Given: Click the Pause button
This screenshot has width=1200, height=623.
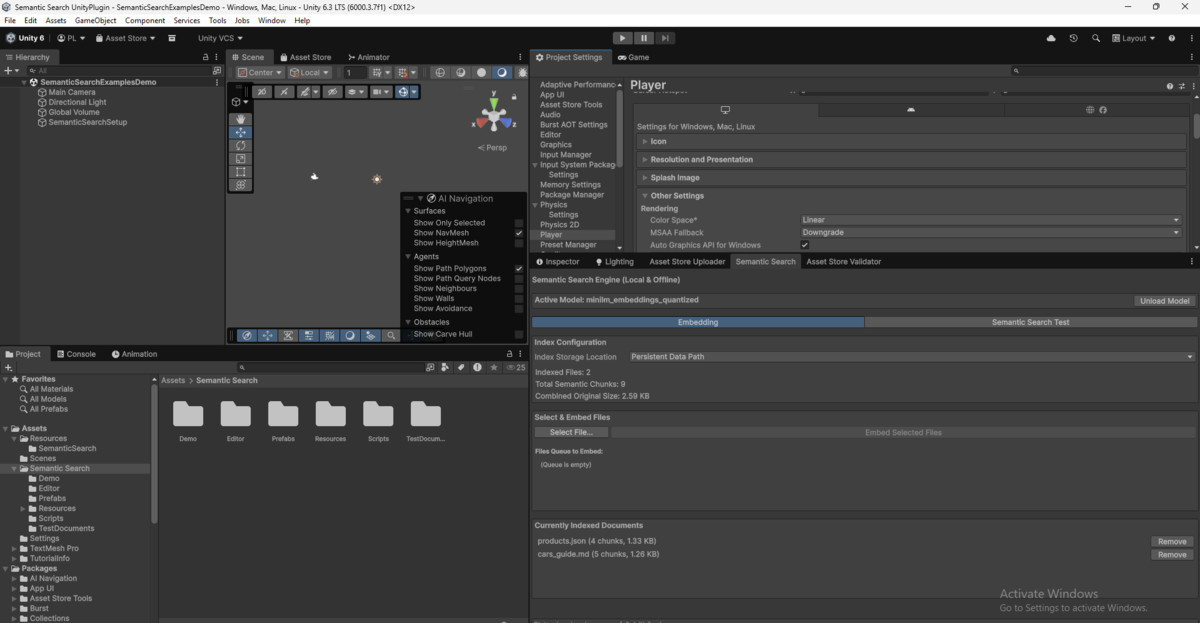Looking at the screenshot, I should [x=644, y=38].
